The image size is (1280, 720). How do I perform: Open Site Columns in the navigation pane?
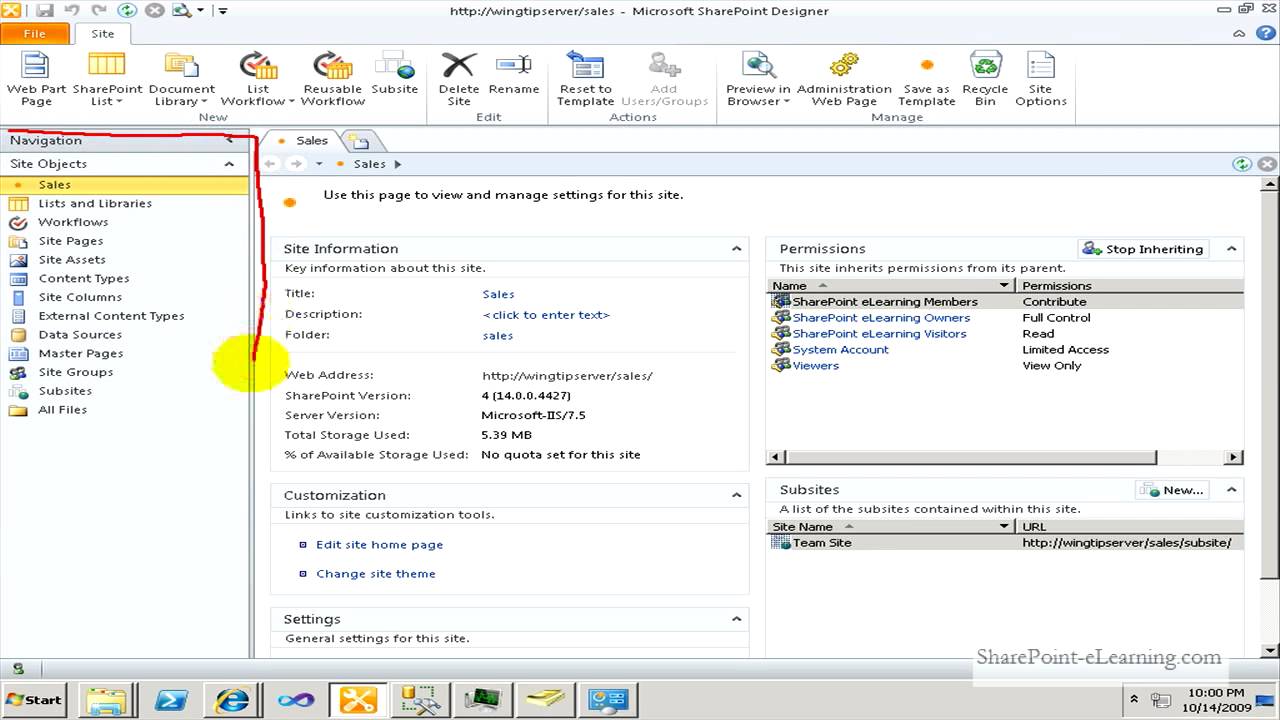80,297
